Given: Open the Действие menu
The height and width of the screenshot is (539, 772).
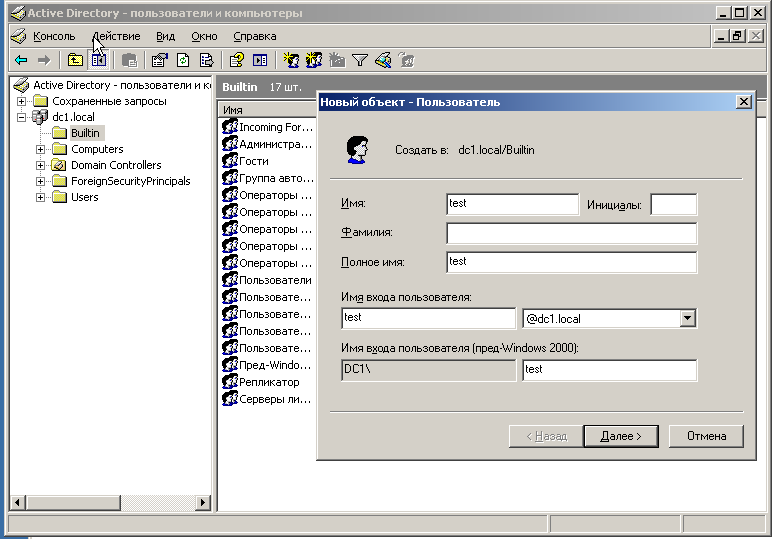Looking at the screenshot, I should point(116,36).
